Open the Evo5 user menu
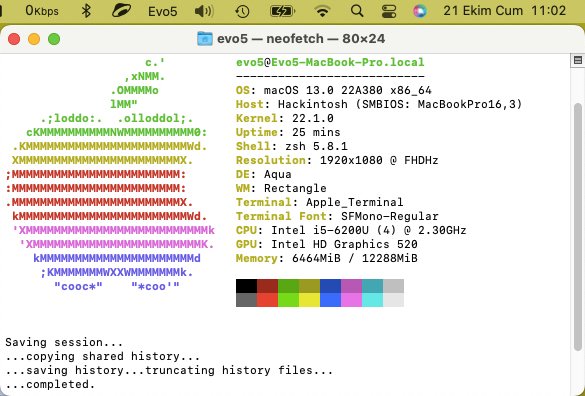This screenshot has width=585, height=396. 162,11
